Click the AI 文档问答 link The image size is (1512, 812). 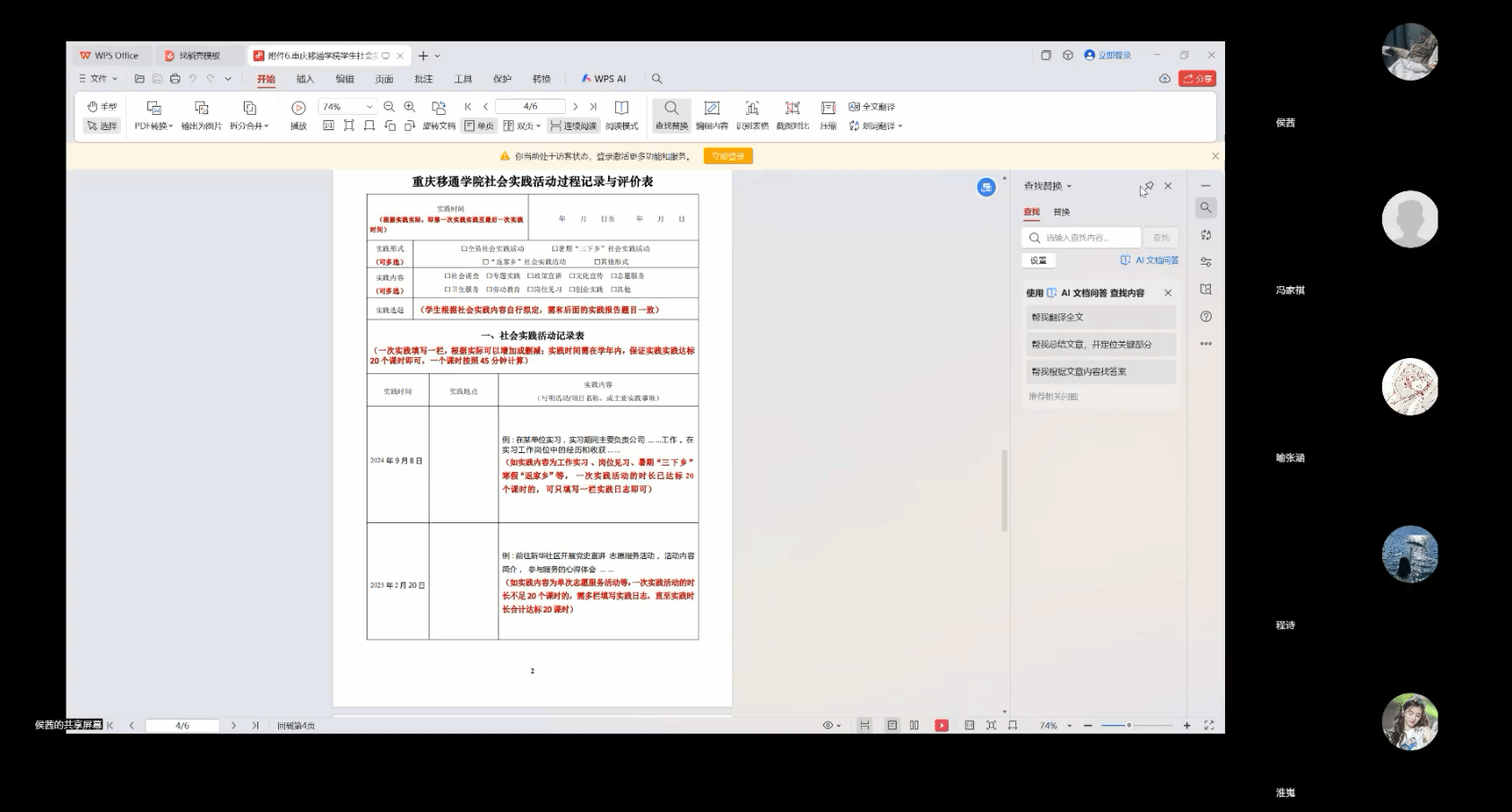(x=1150, y=260)
